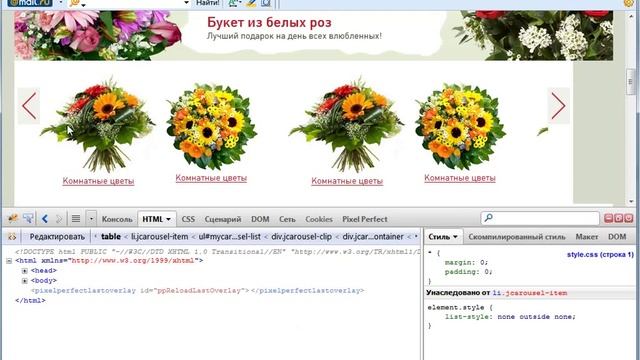Select the pixelperfectlastoverlay node
The width and height of the screenshot is (640, 360).
tap(198, 291)
